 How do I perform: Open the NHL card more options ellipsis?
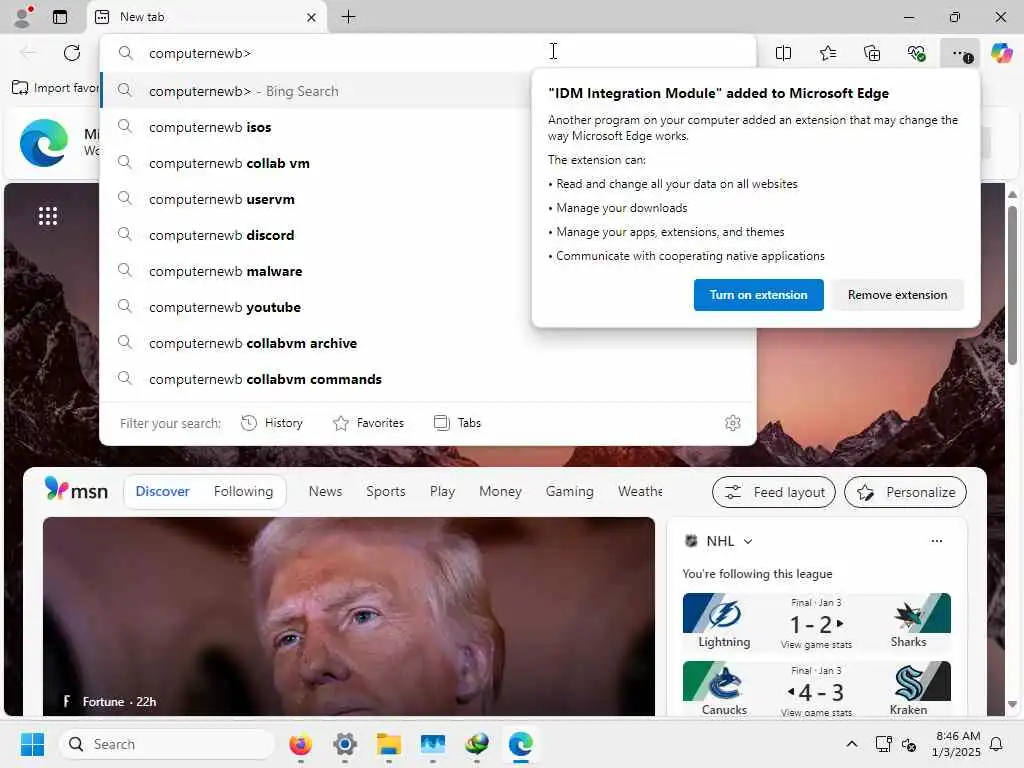point(936,541)
